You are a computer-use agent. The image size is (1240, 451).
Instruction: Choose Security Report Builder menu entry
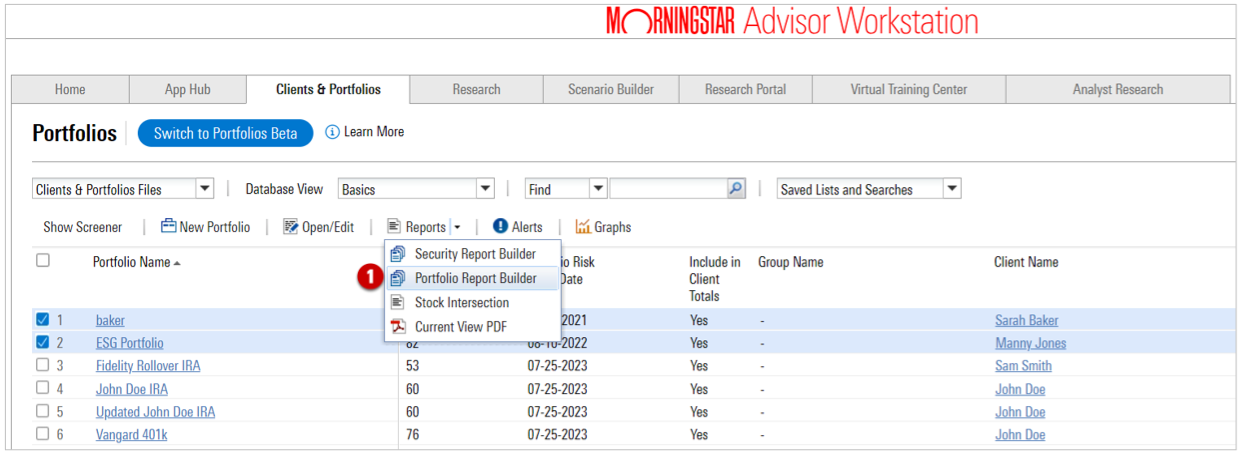(x=472, y=254)
